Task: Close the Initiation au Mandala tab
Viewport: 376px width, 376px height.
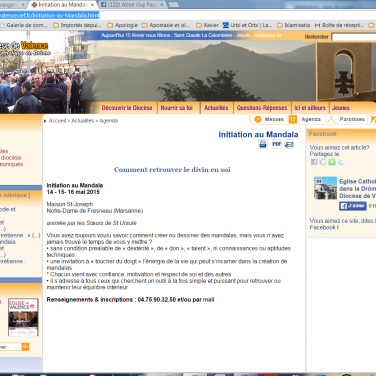Action: click(x=92, y=5)
